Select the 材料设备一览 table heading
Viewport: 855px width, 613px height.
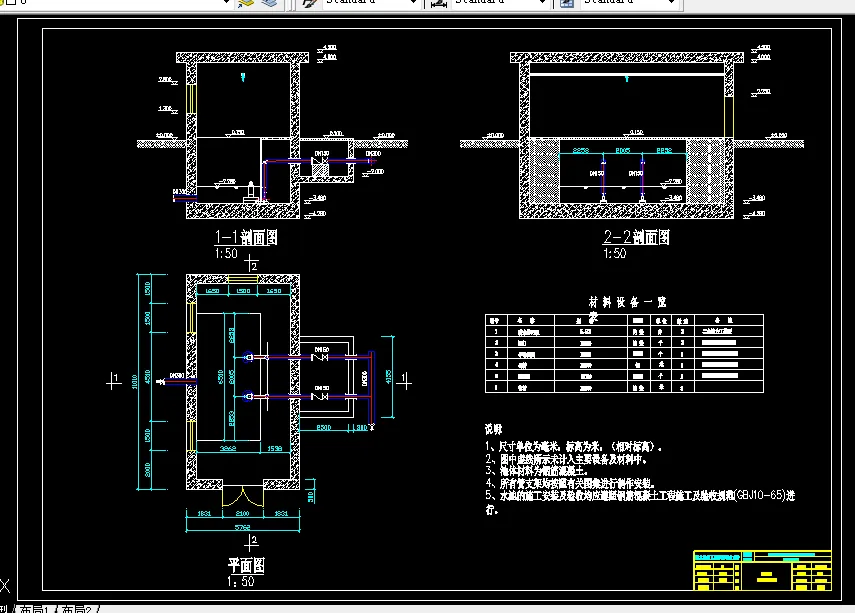(628, 302)
